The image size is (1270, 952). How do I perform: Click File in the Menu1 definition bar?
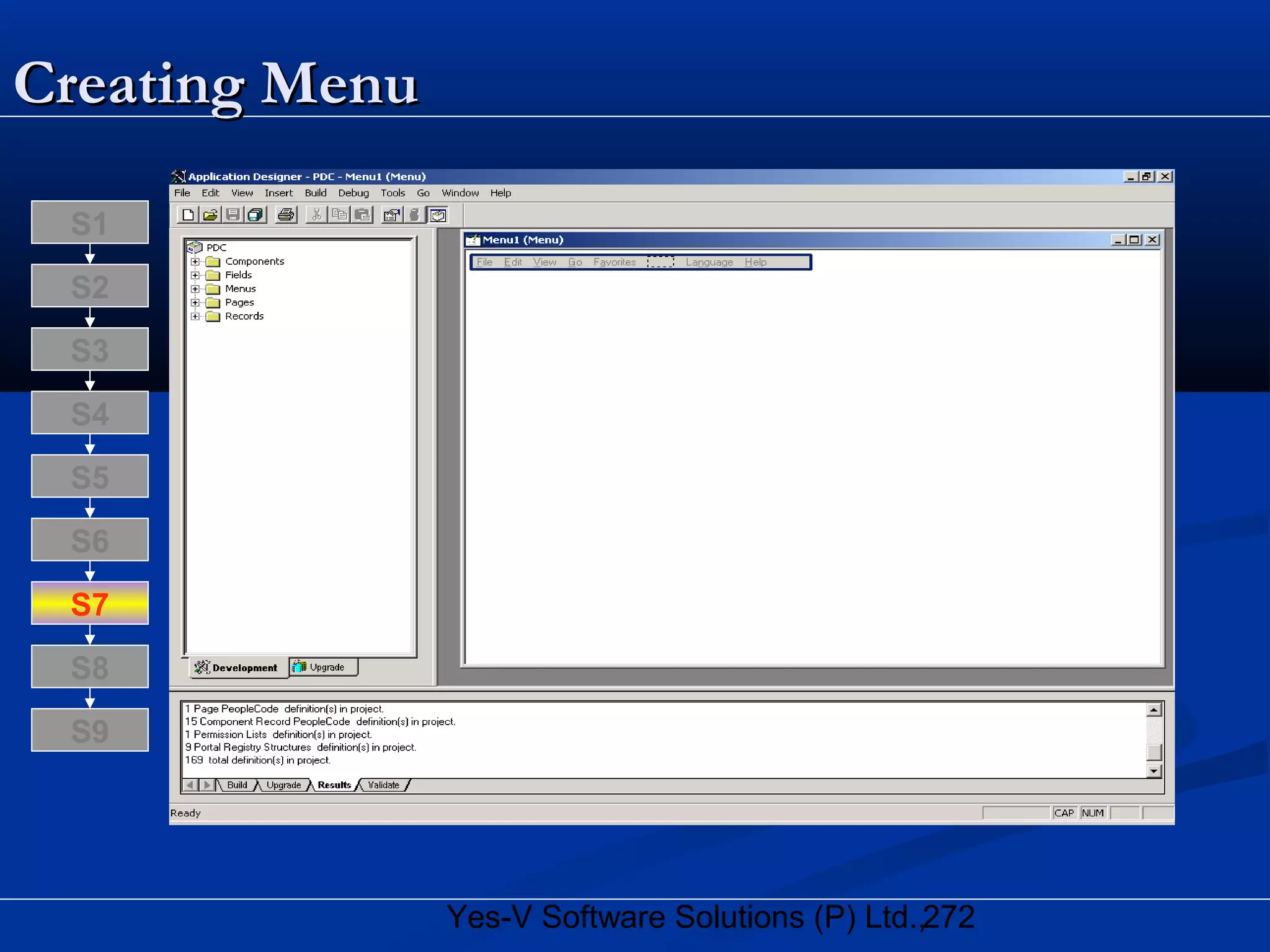point(484,262)
